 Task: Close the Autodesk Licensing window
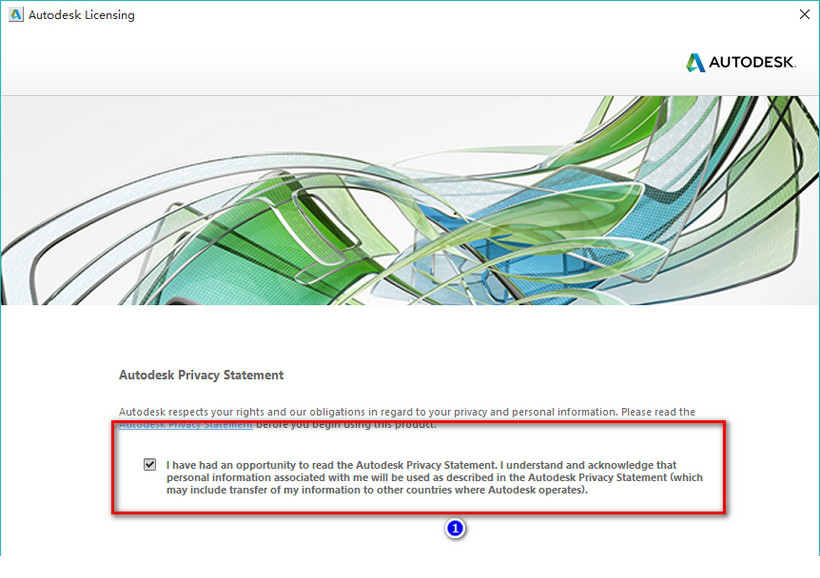pyautogui.click(x=804, y=15)
